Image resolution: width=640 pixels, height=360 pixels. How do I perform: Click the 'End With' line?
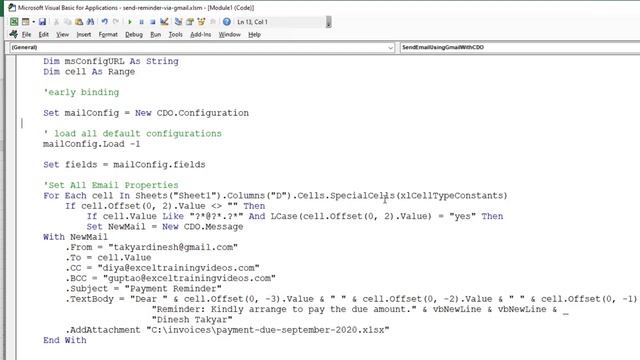[64, 340]
